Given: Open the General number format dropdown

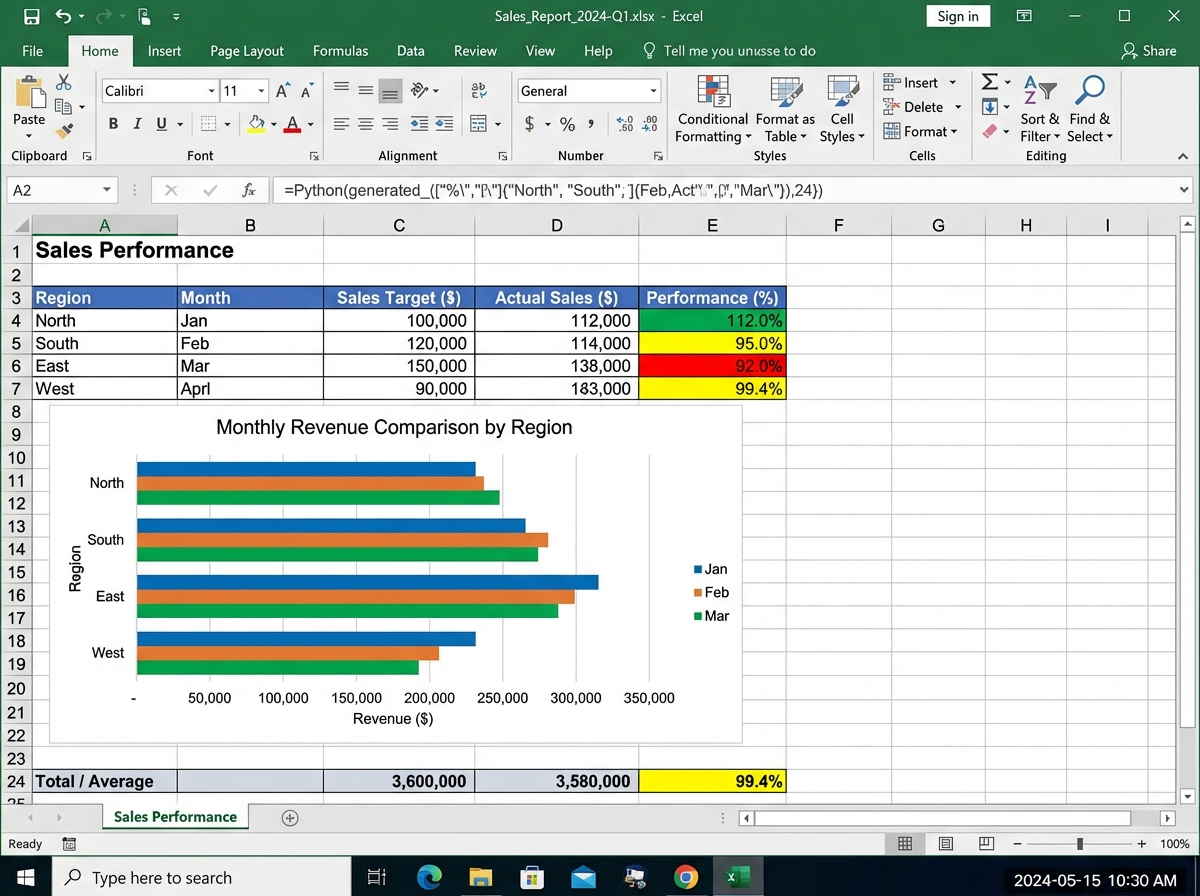Looking at the screenshot, I should [654, 91].
